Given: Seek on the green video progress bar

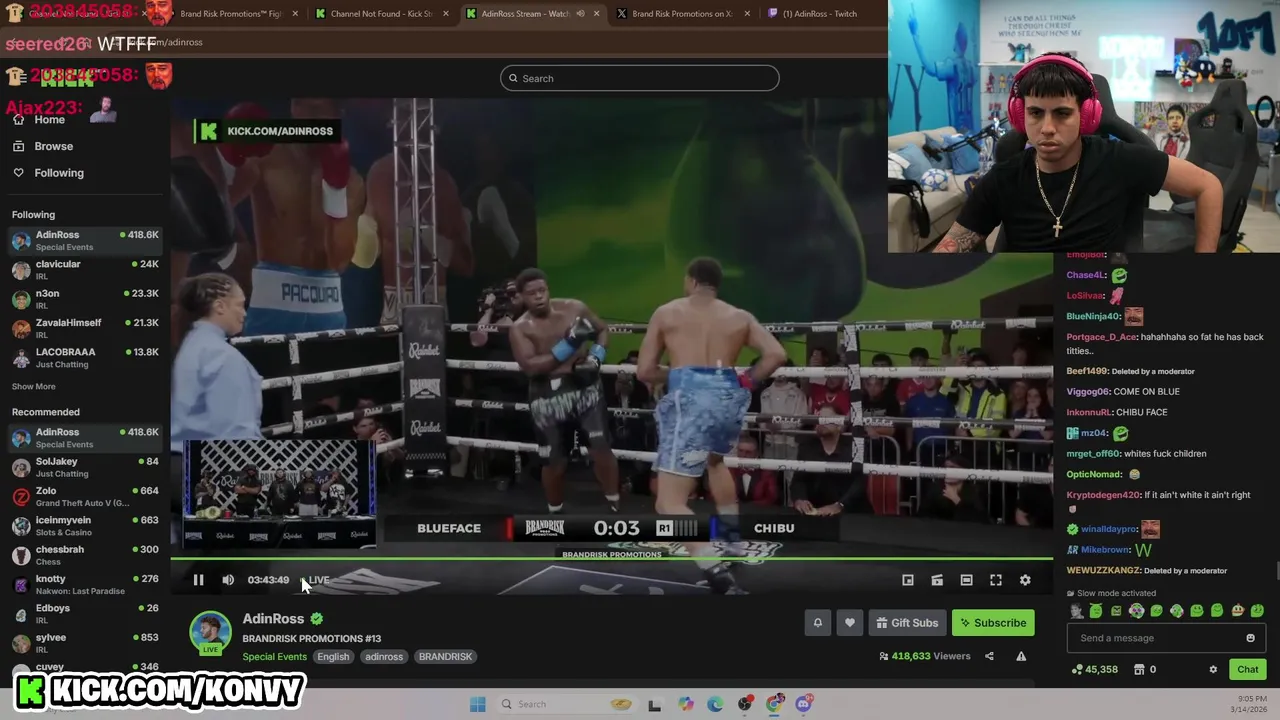Looking at the screenshot, I should click(x=611, y=560).
